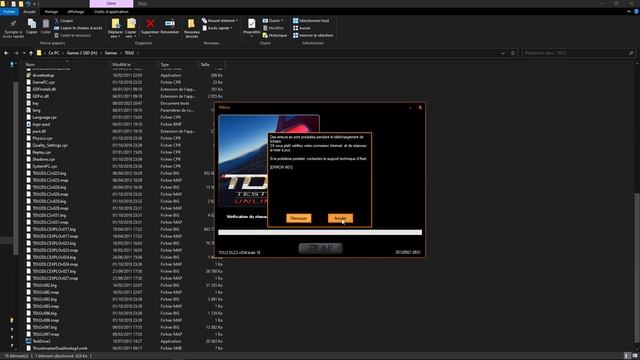
Task: Switch to the Accueil ribbon tab
Action: pyautogui.click(x=29, y=12)
